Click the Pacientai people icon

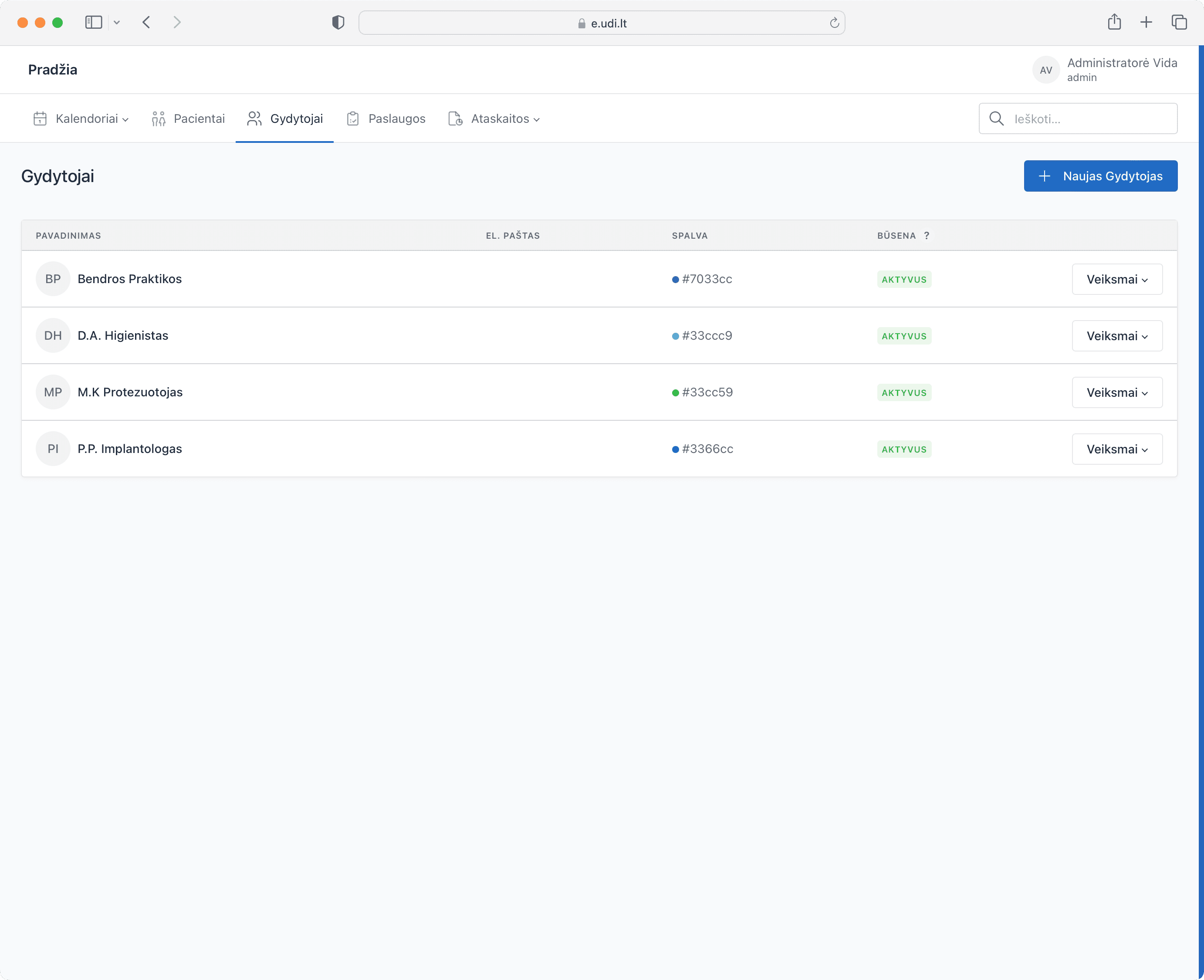click(x=159, y=118)
